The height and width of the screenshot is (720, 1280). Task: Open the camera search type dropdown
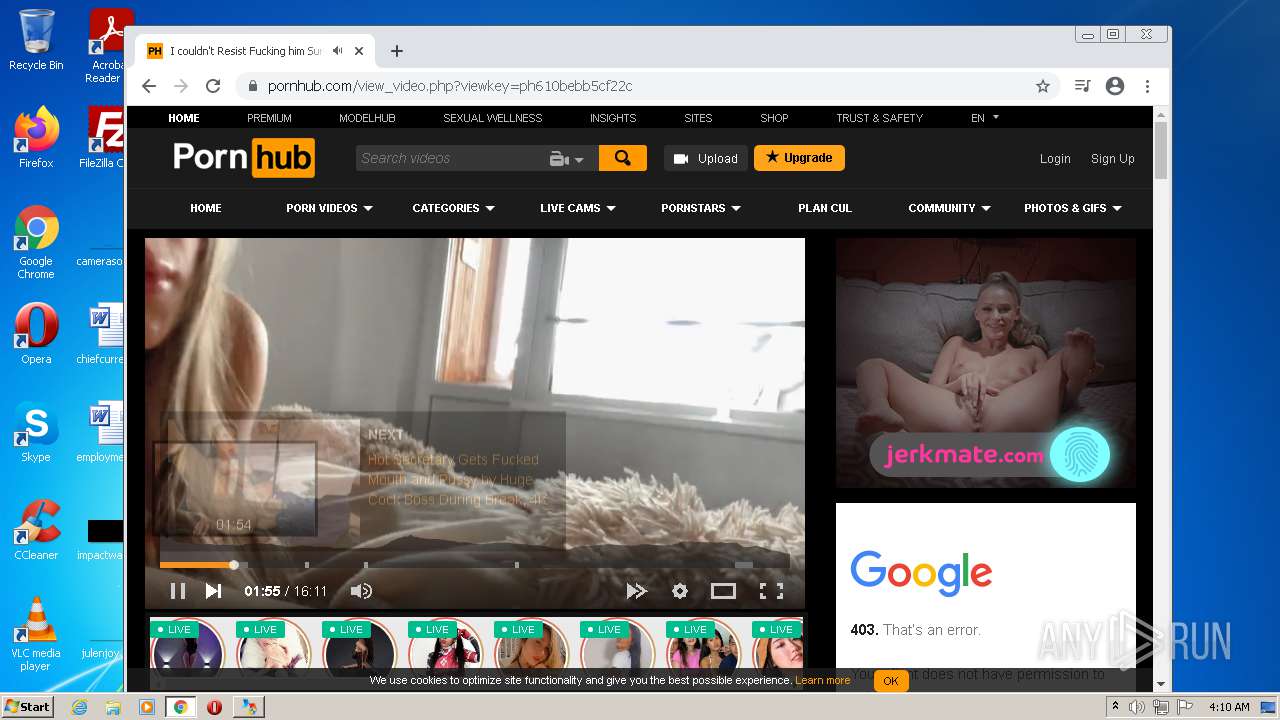[567, 159]
